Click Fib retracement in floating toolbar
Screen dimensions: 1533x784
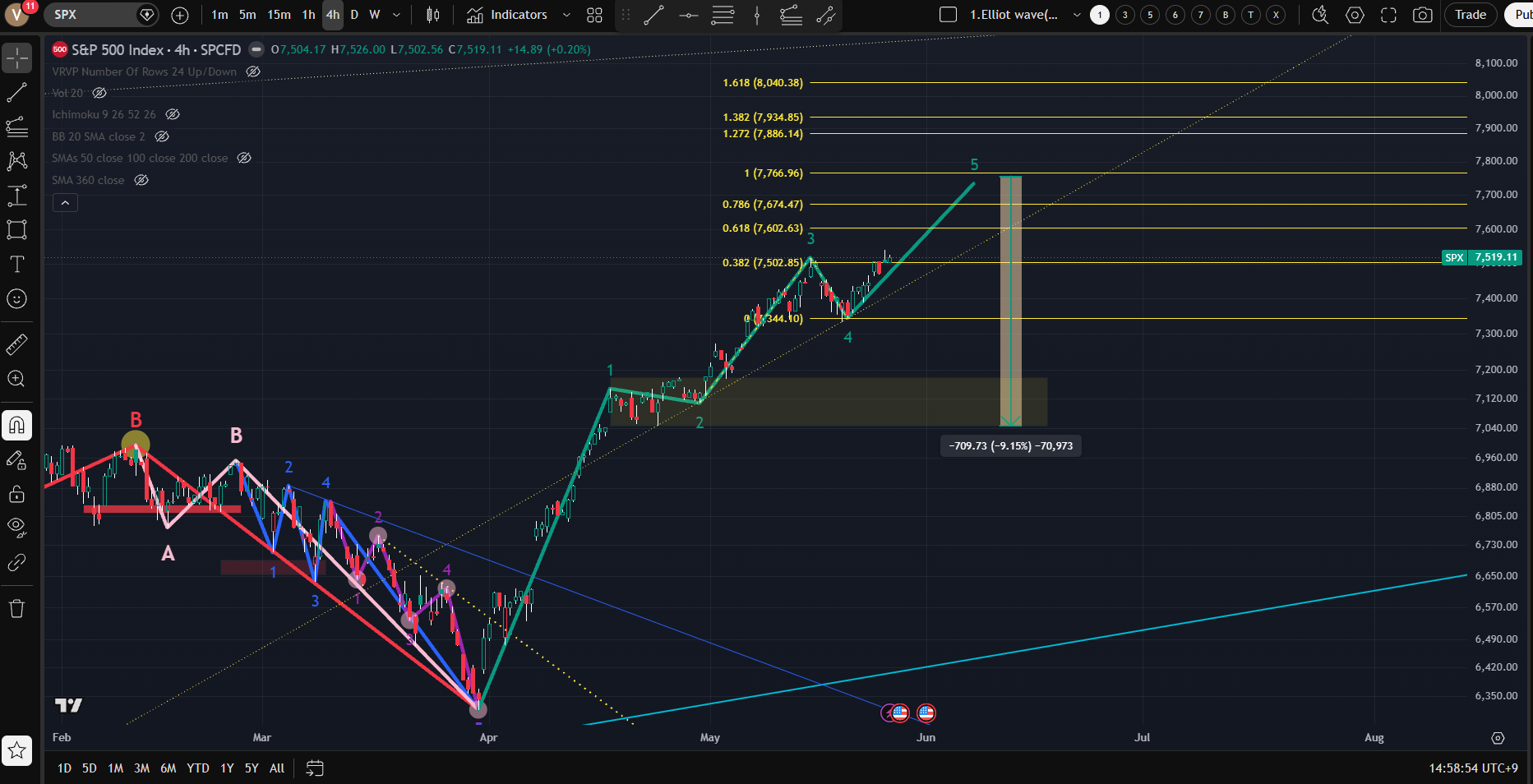(x=723, y=15)
